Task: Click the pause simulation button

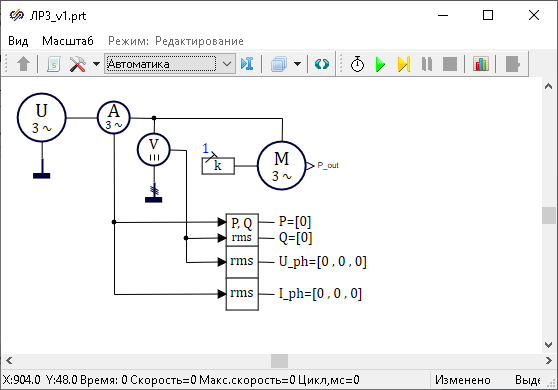Action: pos(427,64)
